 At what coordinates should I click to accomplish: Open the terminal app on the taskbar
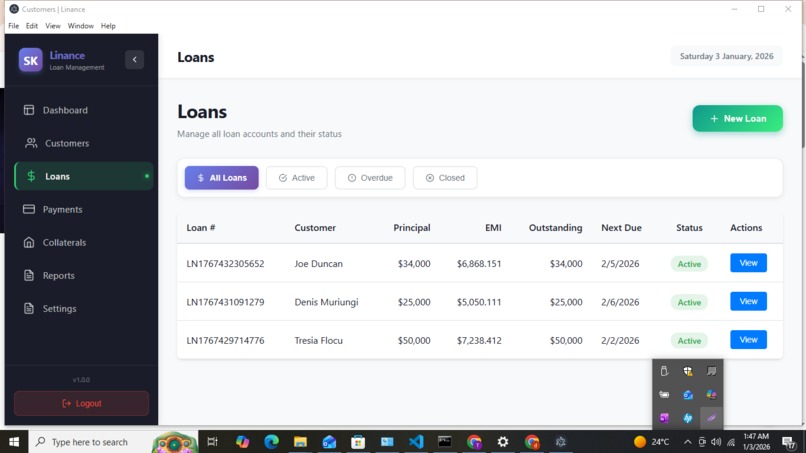pyautogui.click(x=445, y=442)
